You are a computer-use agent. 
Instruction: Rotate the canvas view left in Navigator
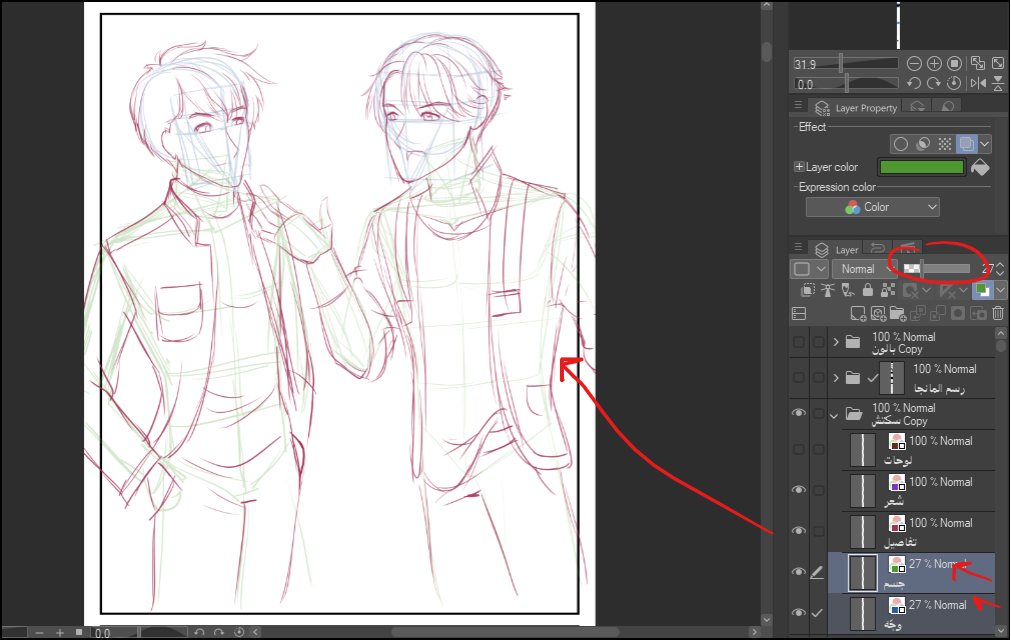[x=915, y=84]
